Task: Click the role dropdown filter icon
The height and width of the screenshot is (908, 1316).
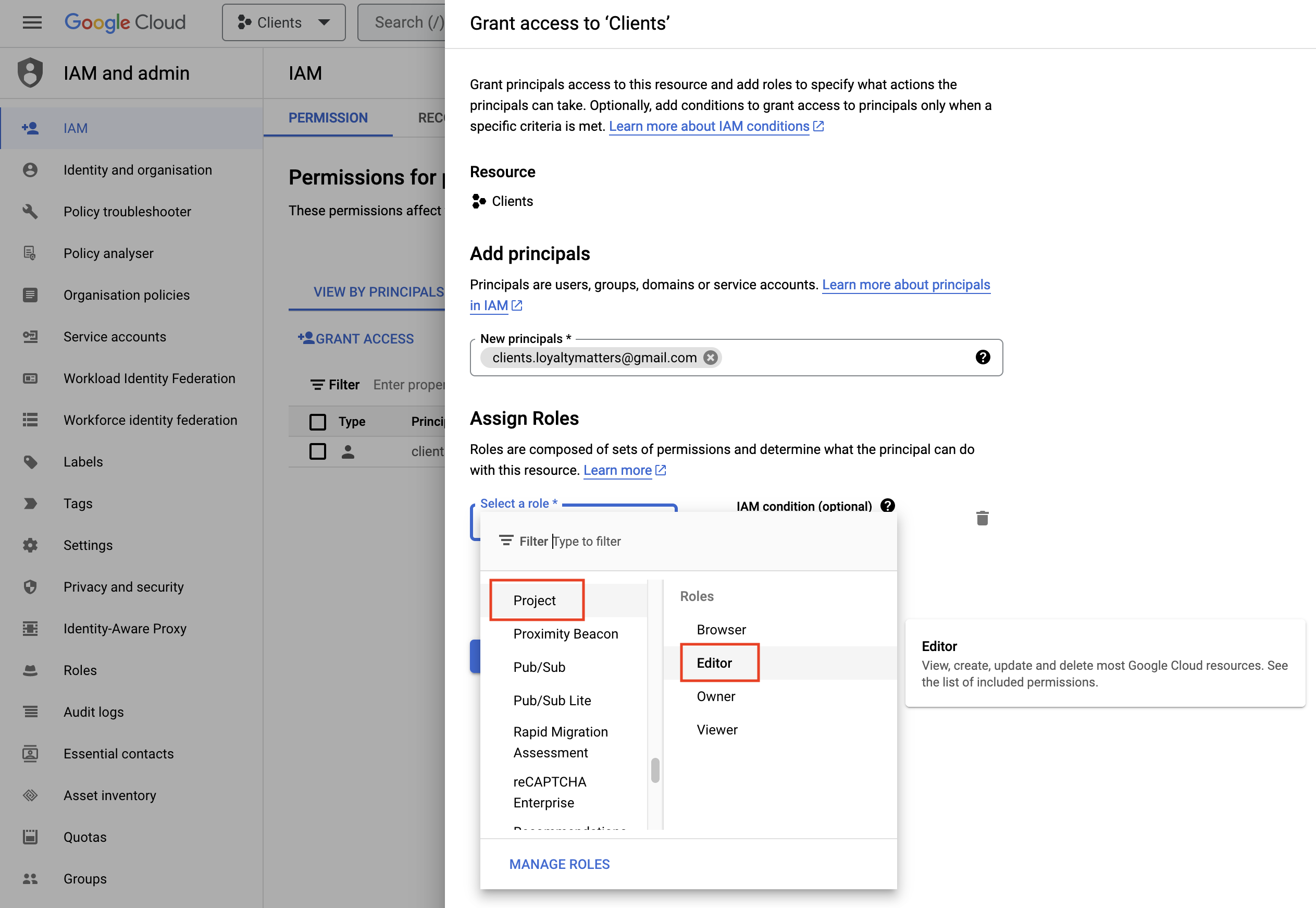Action: [x=505, y=541]
